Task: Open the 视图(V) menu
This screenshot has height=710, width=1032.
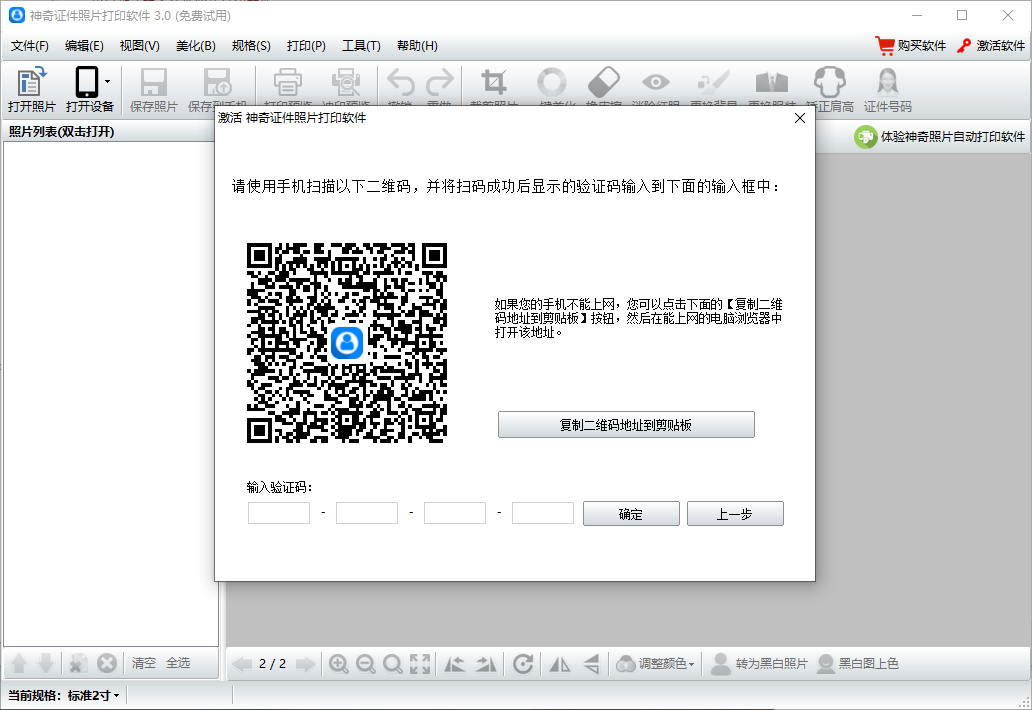Action: click(140, 45)
